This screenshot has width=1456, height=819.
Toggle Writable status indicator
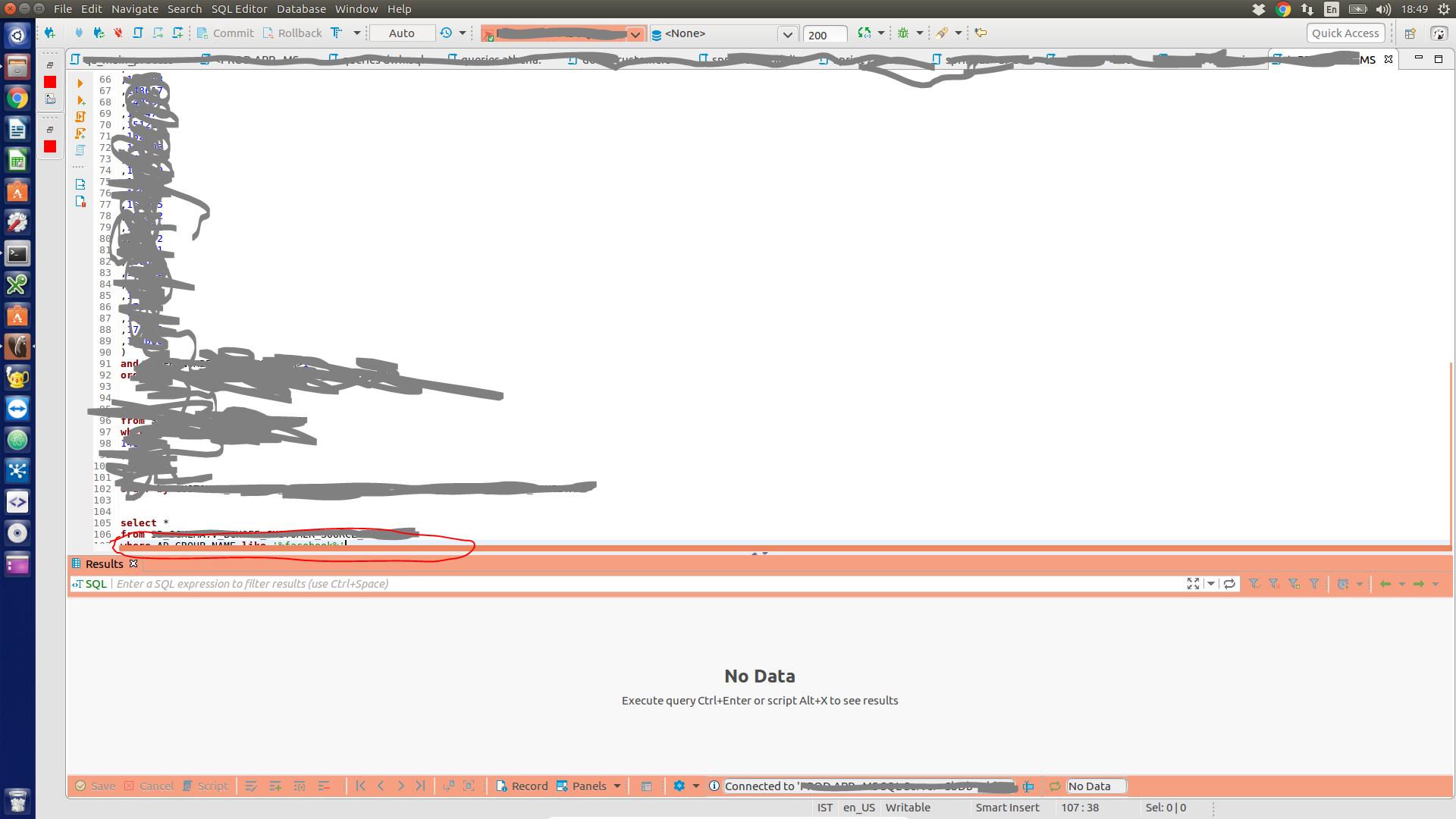(908, 808)
